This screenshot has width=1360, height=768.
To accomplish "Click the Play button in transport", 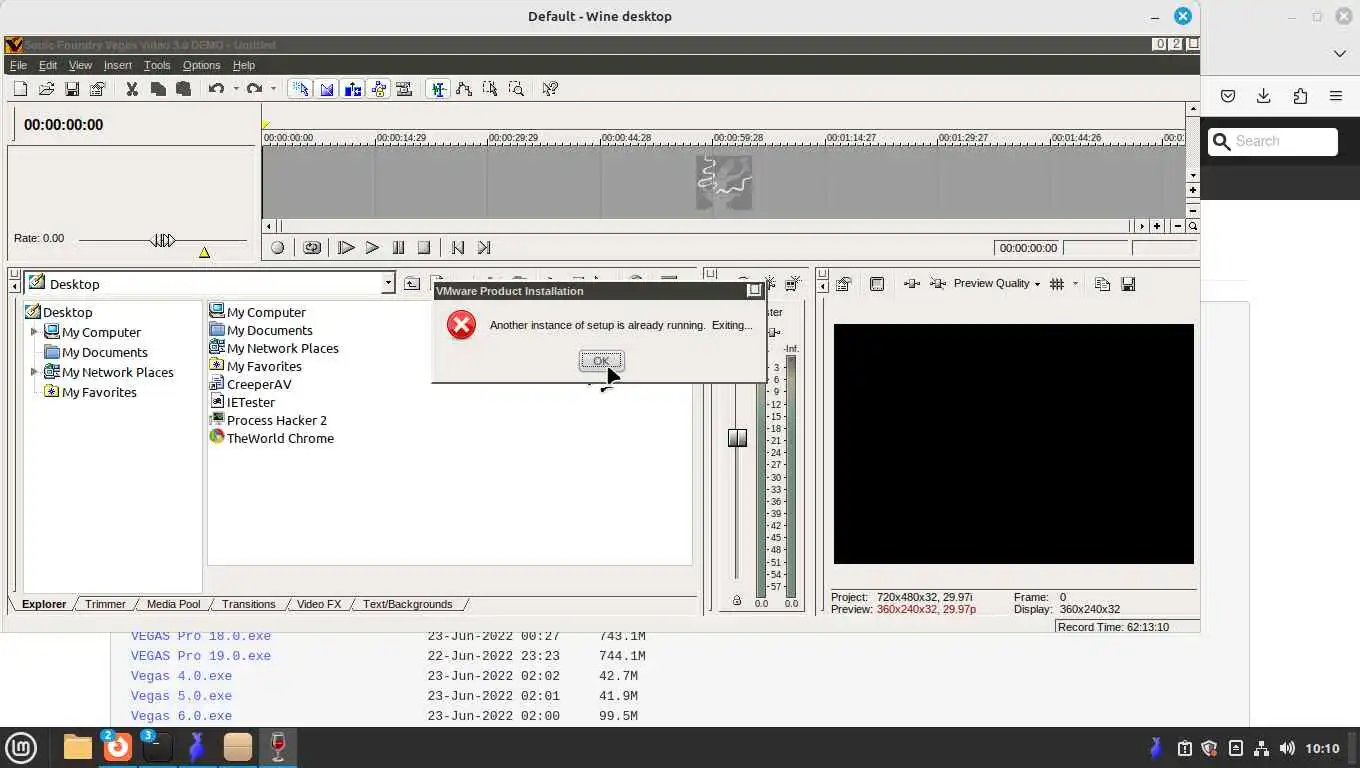I will [372, 248].
